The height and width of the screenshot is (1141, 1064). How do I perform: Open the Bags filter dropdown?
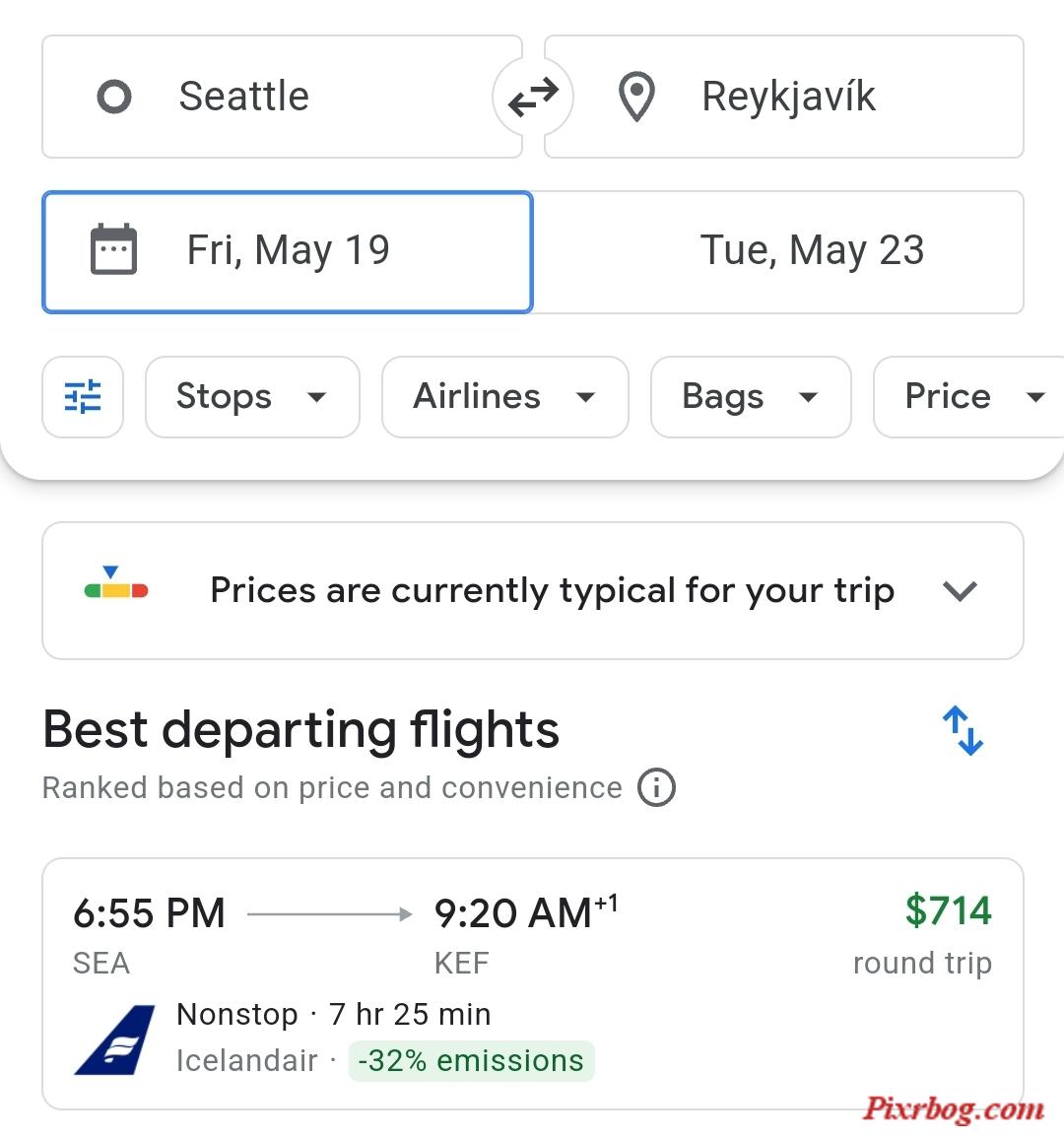coord(751,396)
